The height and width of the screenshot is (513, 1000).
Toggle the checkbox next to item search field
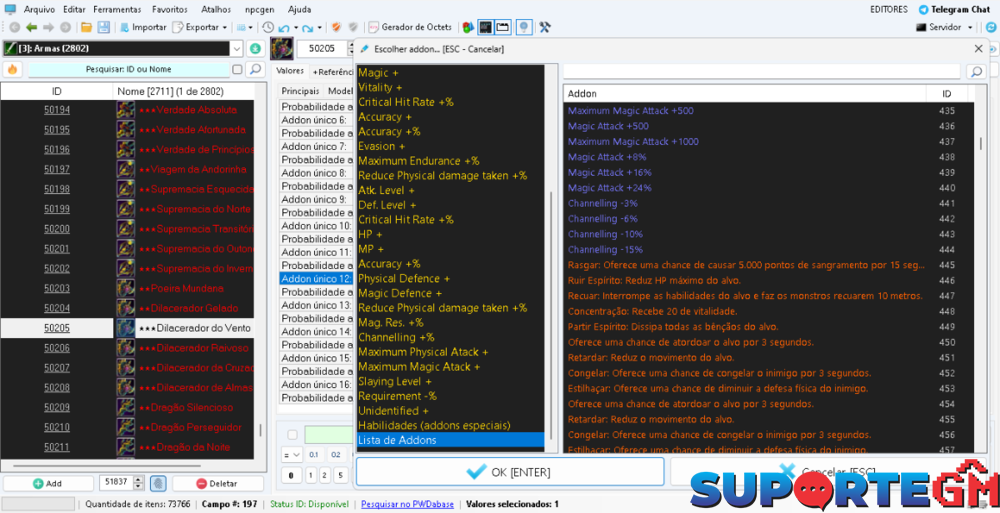[x=237, y=70]
